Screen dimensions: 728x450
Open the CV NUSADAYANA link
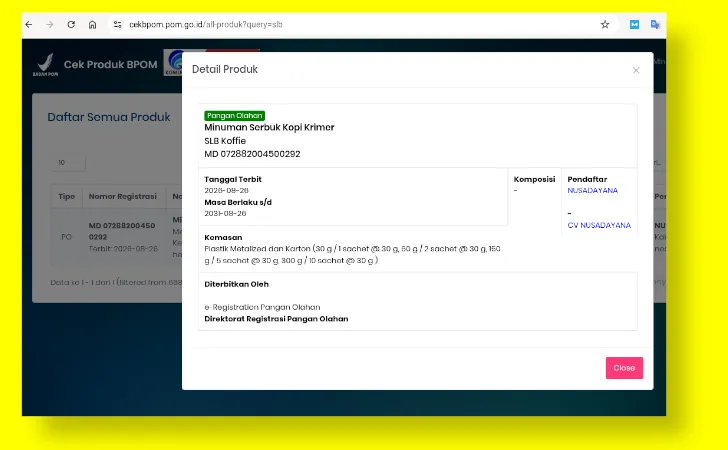click(x=599, y=225)
